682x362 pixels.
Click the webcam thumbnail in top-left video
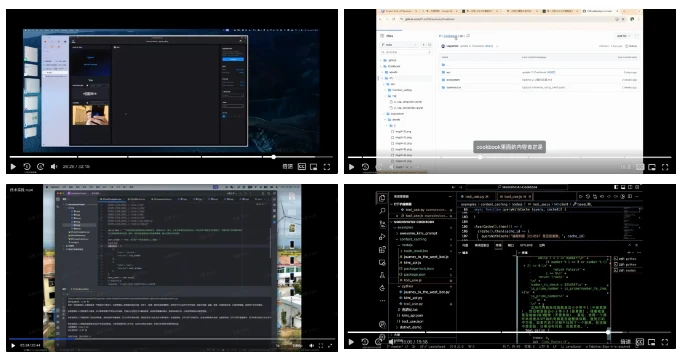[90, 115]
